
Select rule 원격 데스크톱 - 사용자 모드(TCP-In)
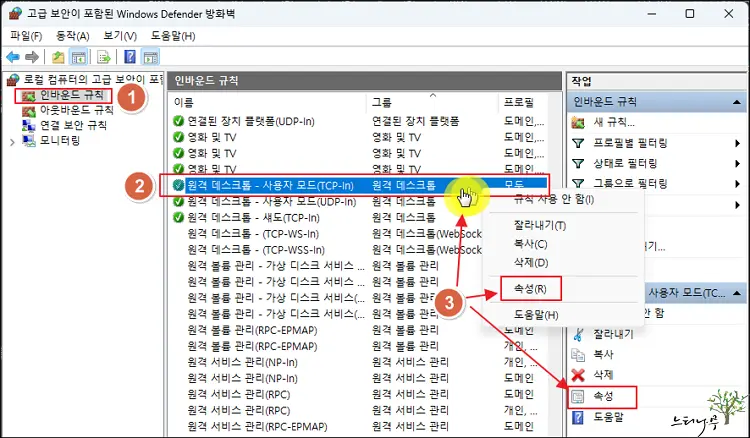[270, 186]
